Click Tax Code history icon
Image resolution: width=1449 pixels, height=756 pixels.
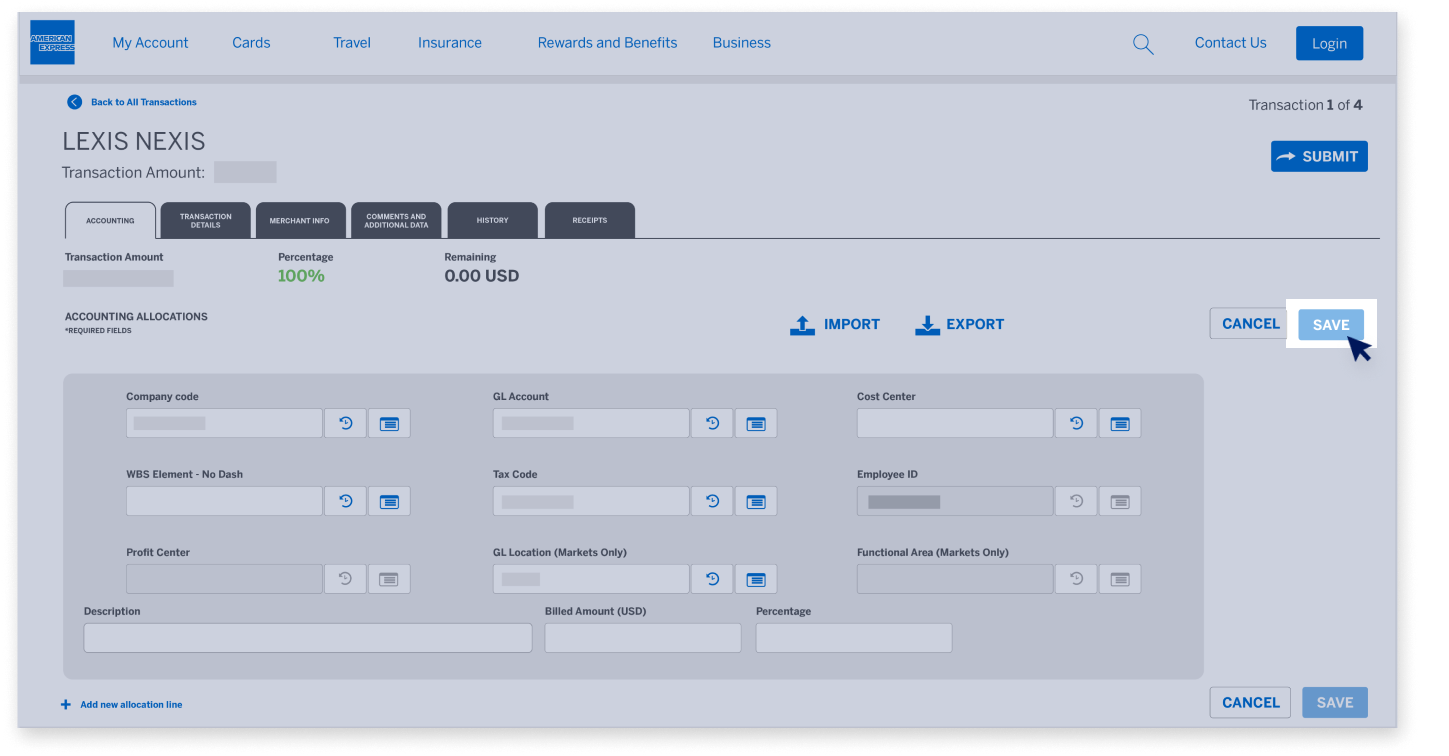tap(712, 501)
